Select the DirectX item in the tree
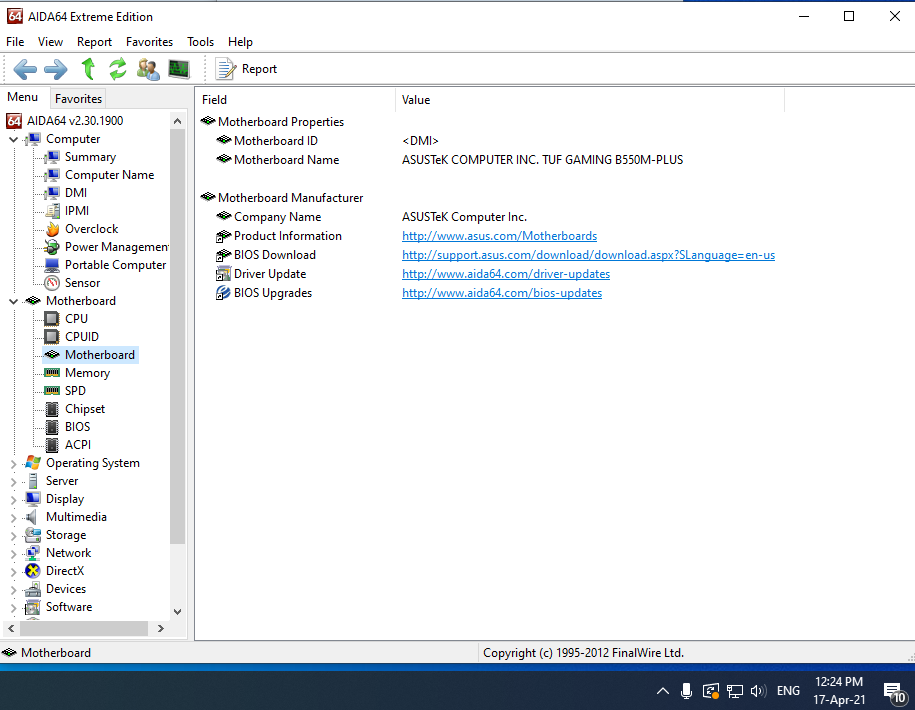 click(x=65, y=571)
